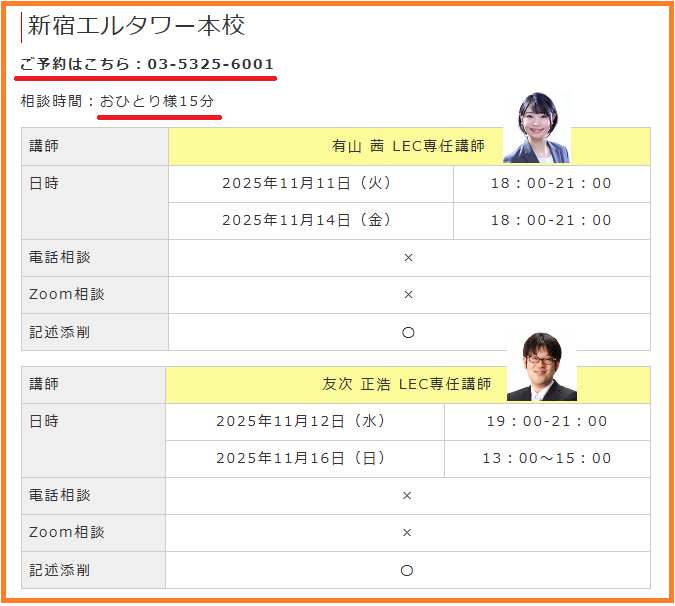Click the 日時 label in 有山's table
Screen dimensions: 675x606
tap(43, 183)
